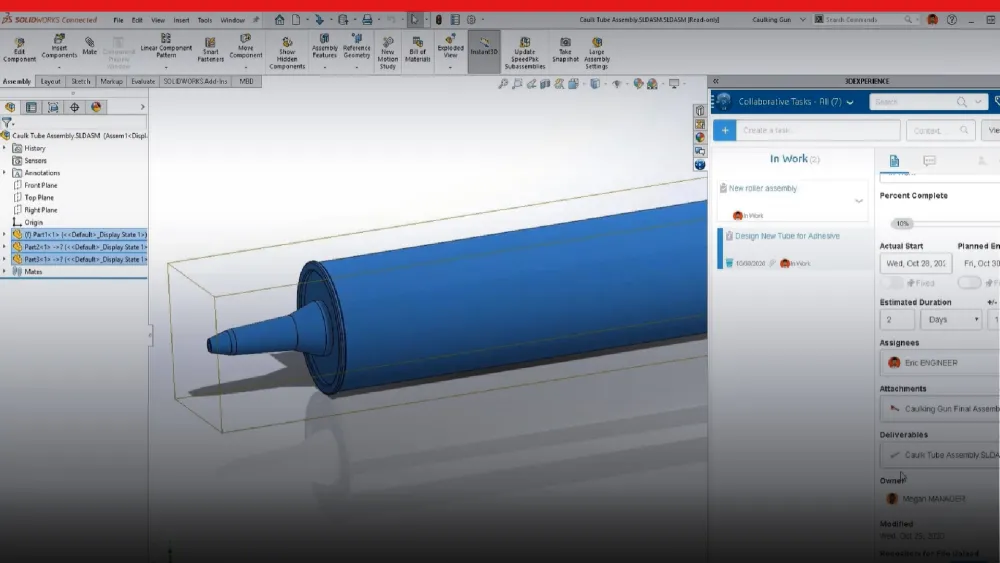Create a New Motion Study
Screen dimensions: 1000x563
[x=388, y=48]
